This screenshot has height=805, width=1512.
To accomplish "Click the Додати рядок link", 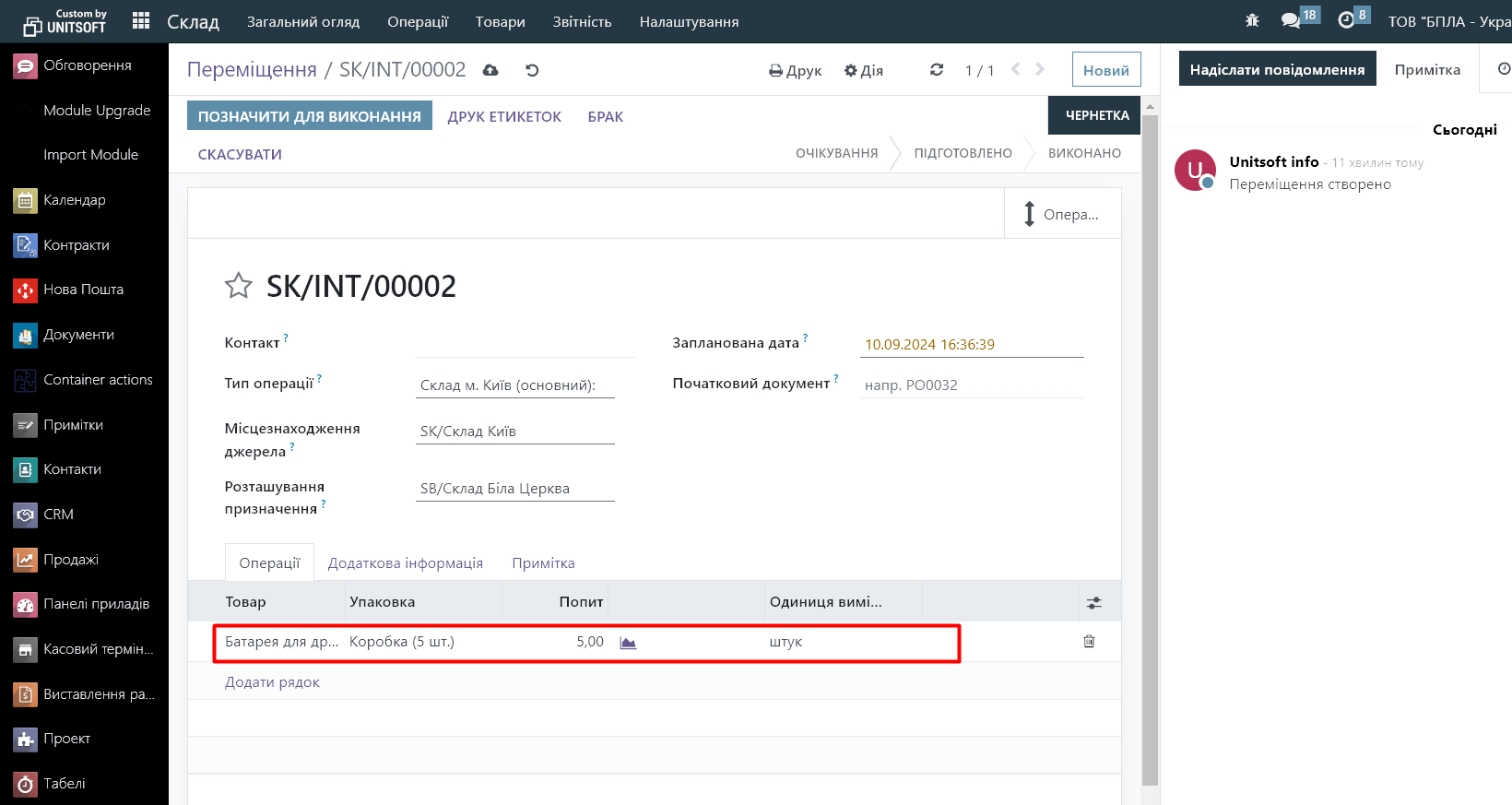I will (272, 682).
